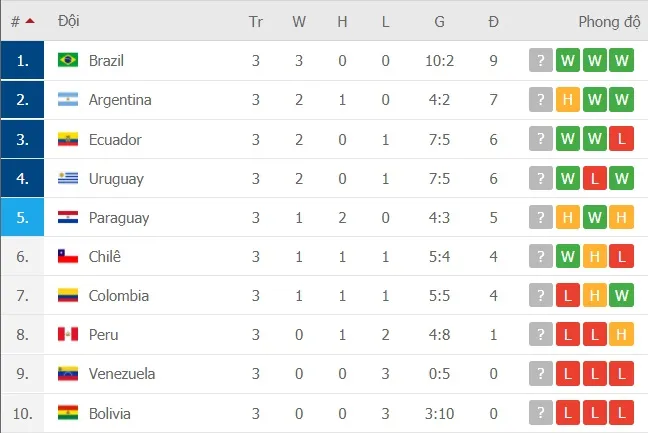Screen dimensions: 648x433
Task: Click the rank 1 position badge
Action: tap(22, 61)
